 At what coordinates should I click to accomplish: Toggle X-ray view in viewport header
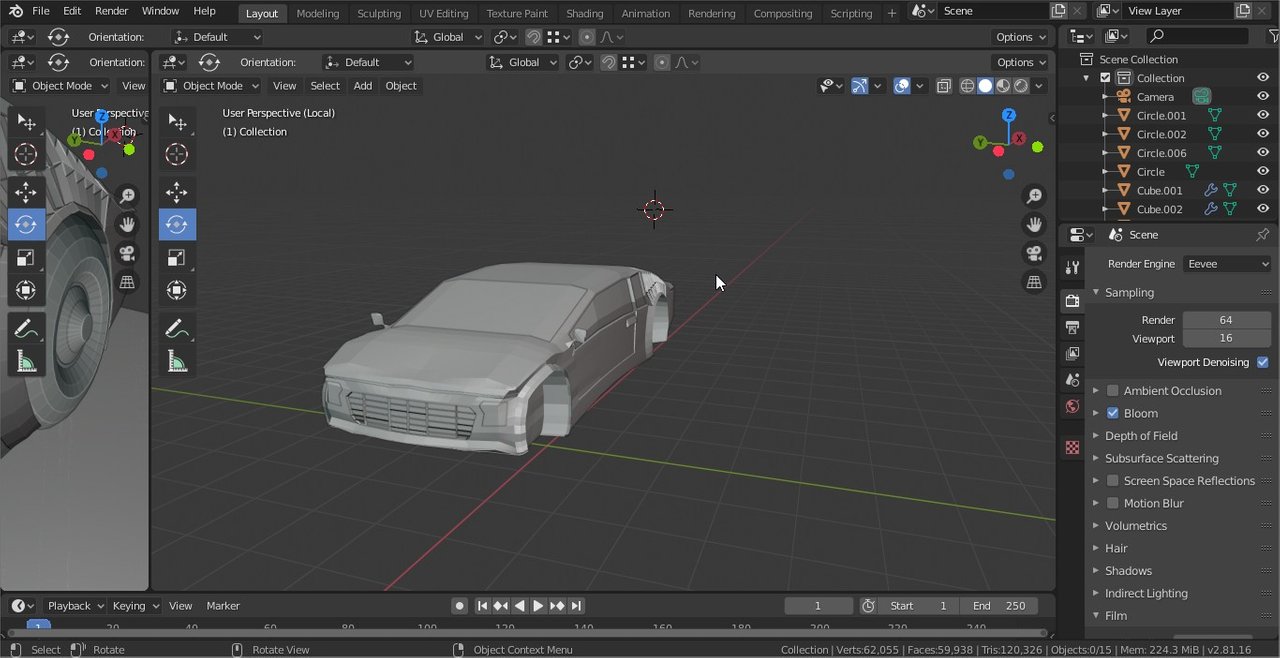click(x=943, y=86)
